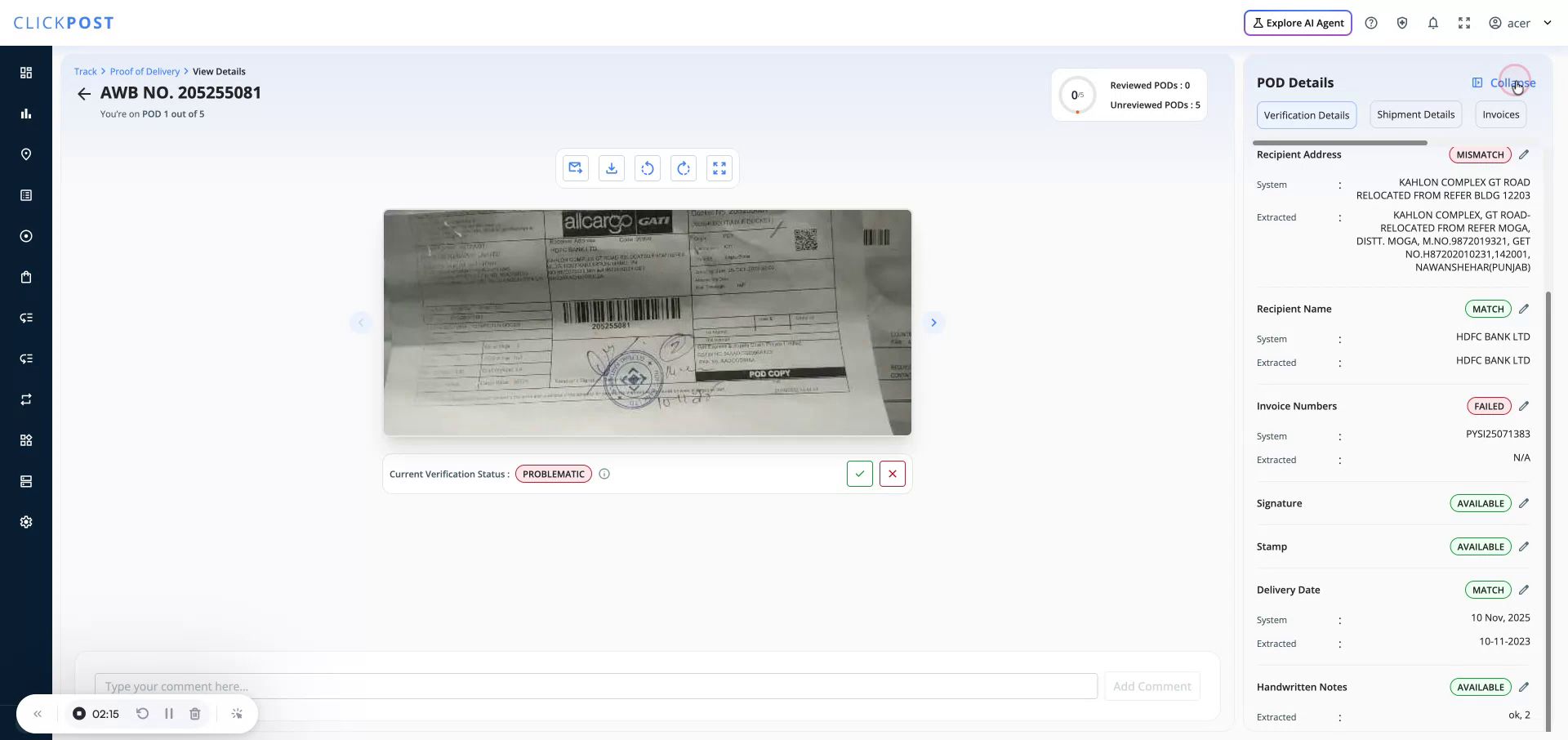The width and height of the screenshot is (1568, 740).
Task: Approve verification with the green checkmark
Action: tap(859, 474)
